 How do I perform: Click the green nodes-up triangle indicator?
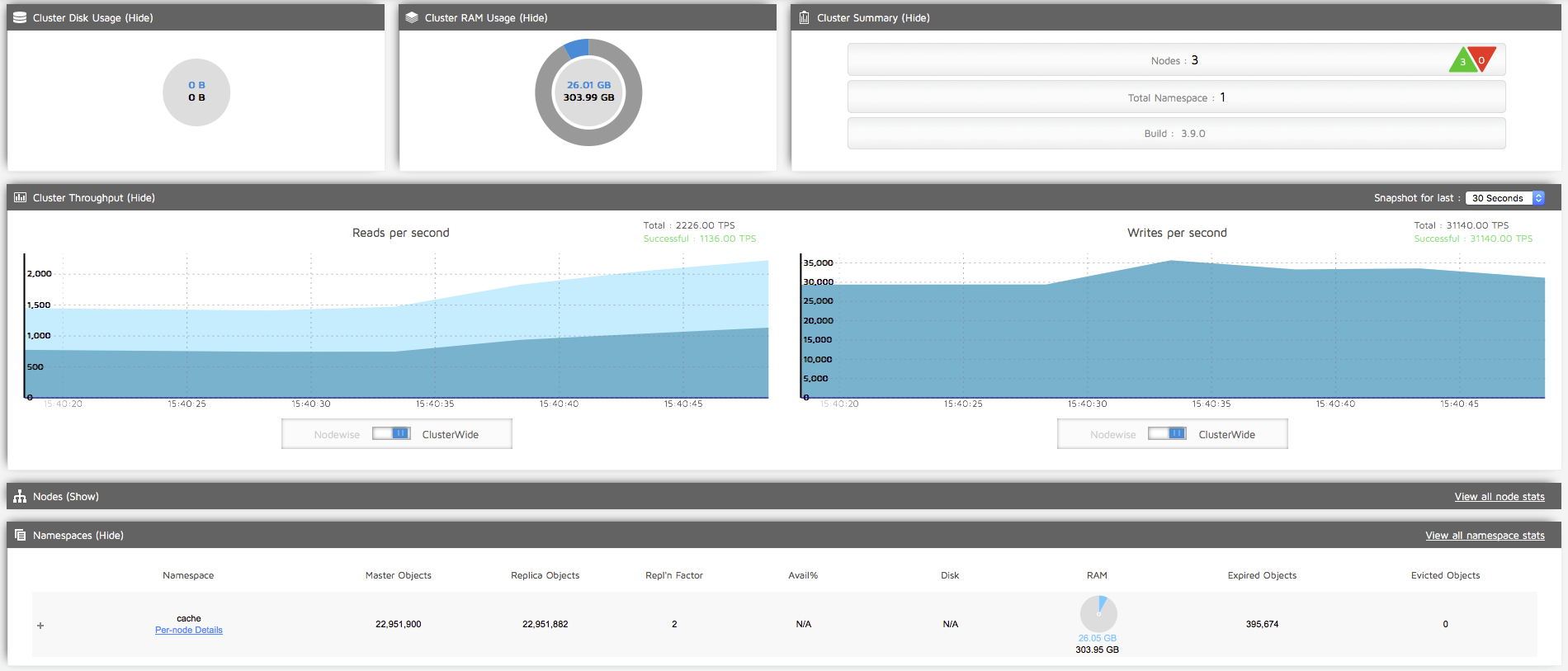(1462, 61)
